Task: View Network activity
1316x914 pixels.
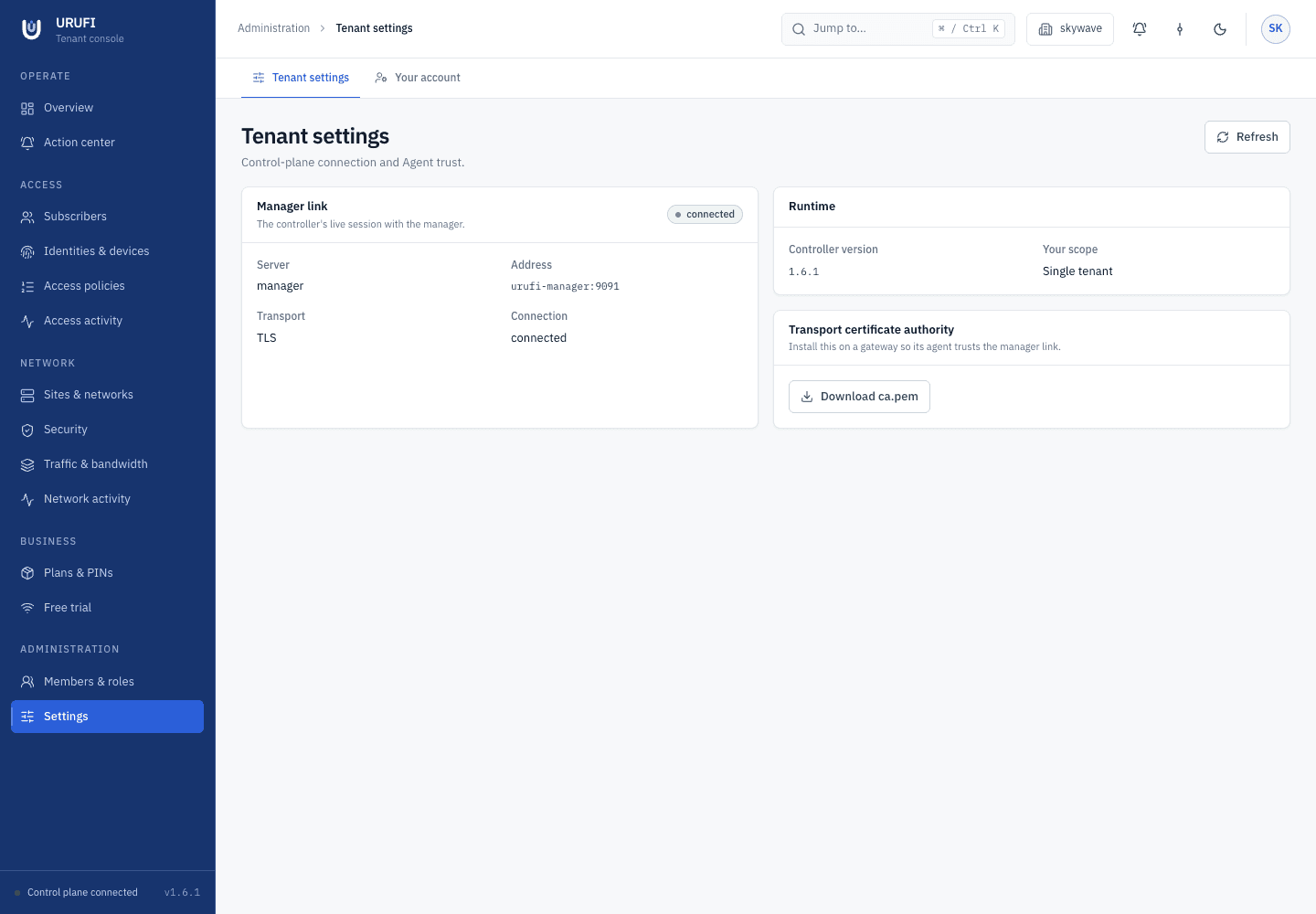Action: point(107,499)
